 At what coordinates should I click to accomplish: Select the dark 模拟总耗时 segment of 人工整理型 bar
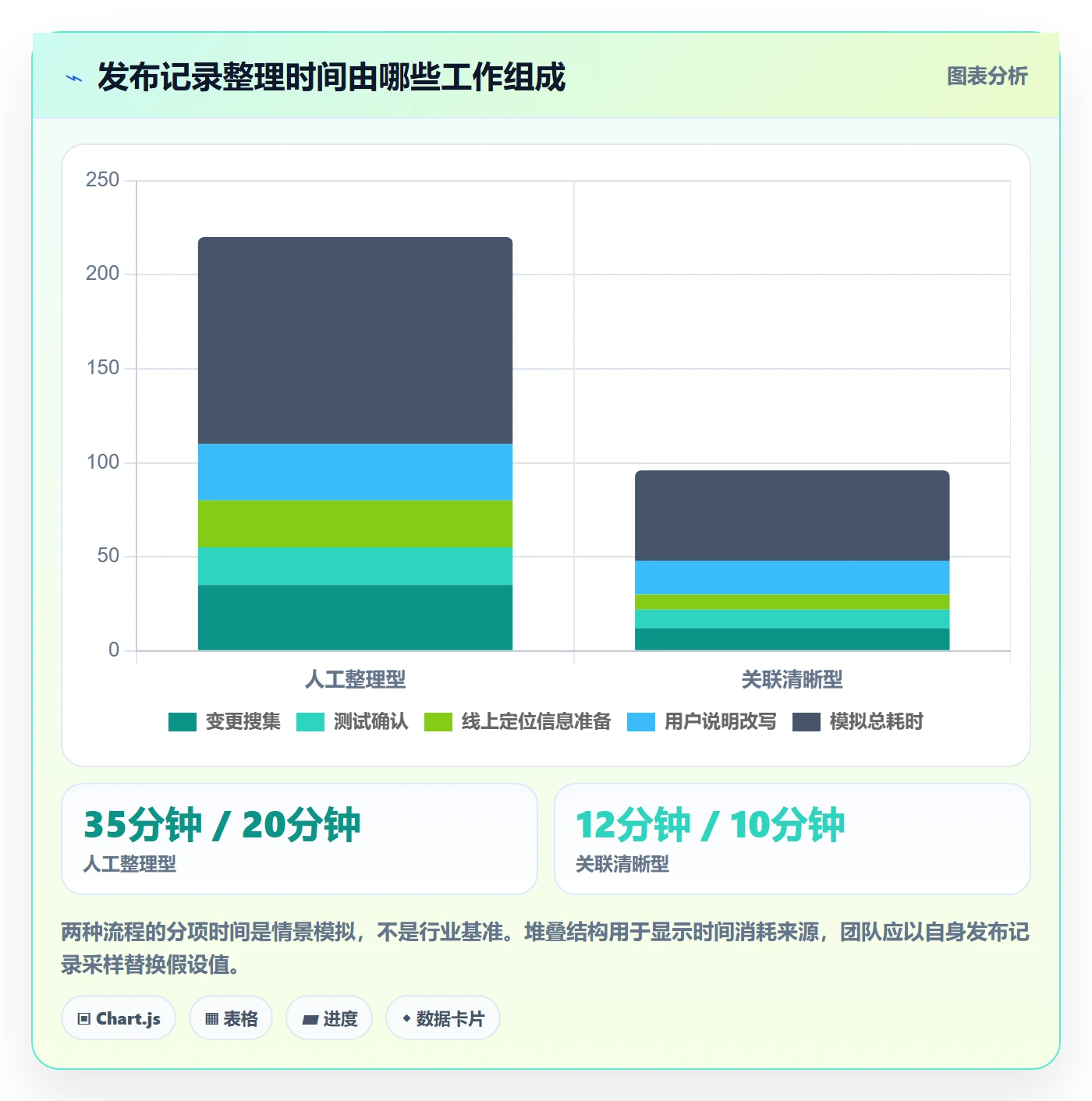[x=355, y=341]
